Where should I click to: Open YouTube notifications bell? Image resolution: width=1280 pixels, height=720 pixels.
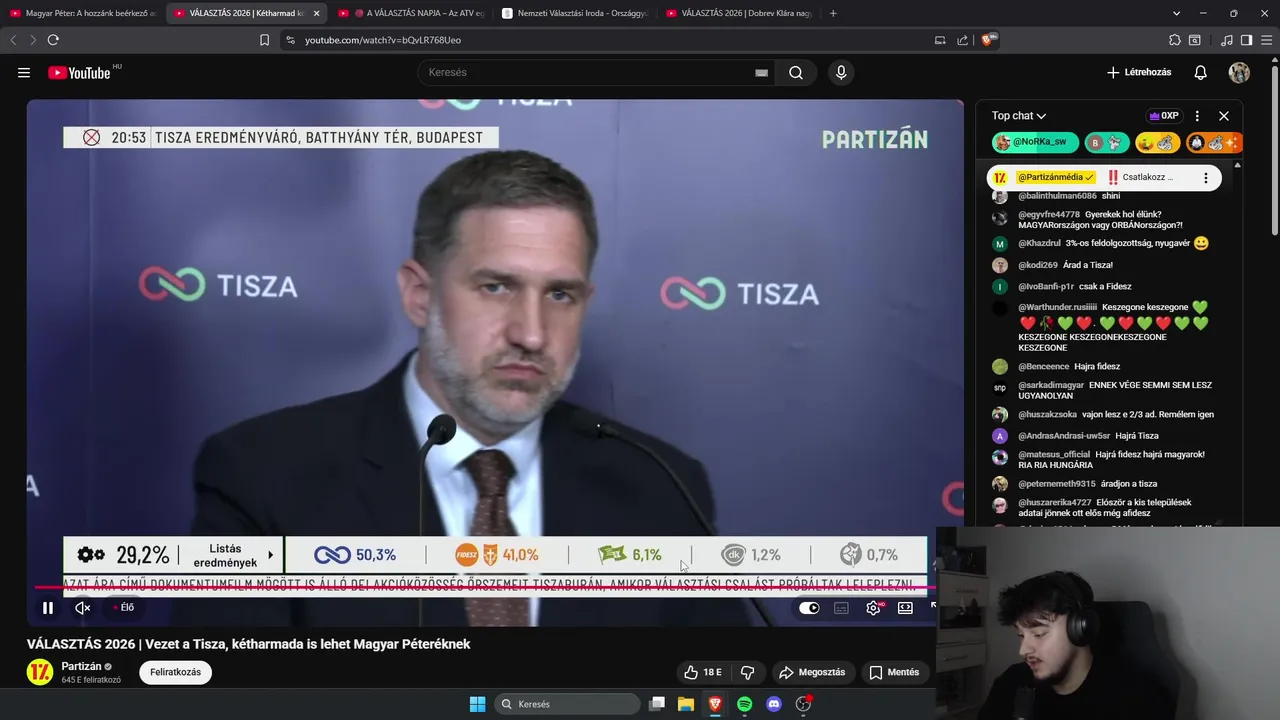[1201, 72]
